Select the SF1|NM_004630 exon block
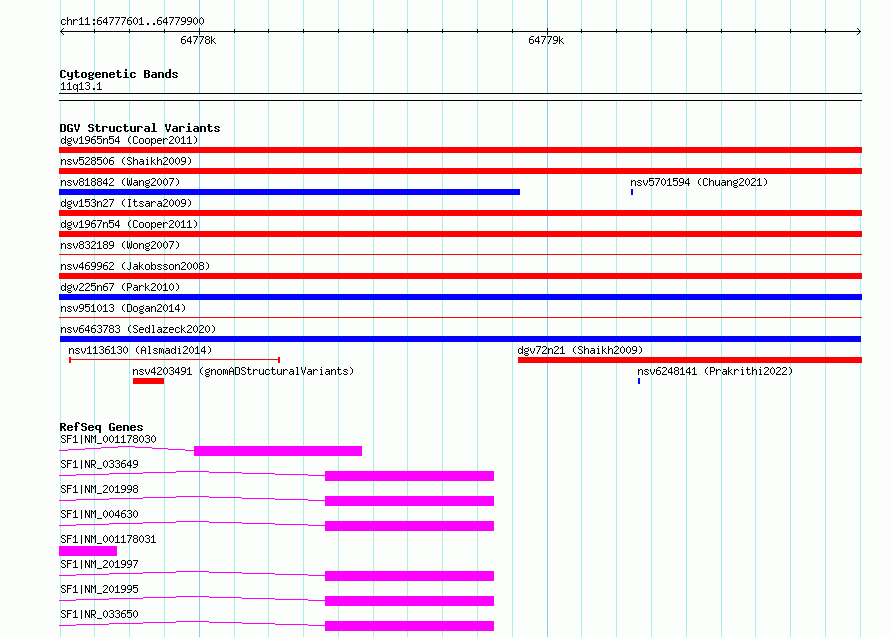 tap(409, 526)
